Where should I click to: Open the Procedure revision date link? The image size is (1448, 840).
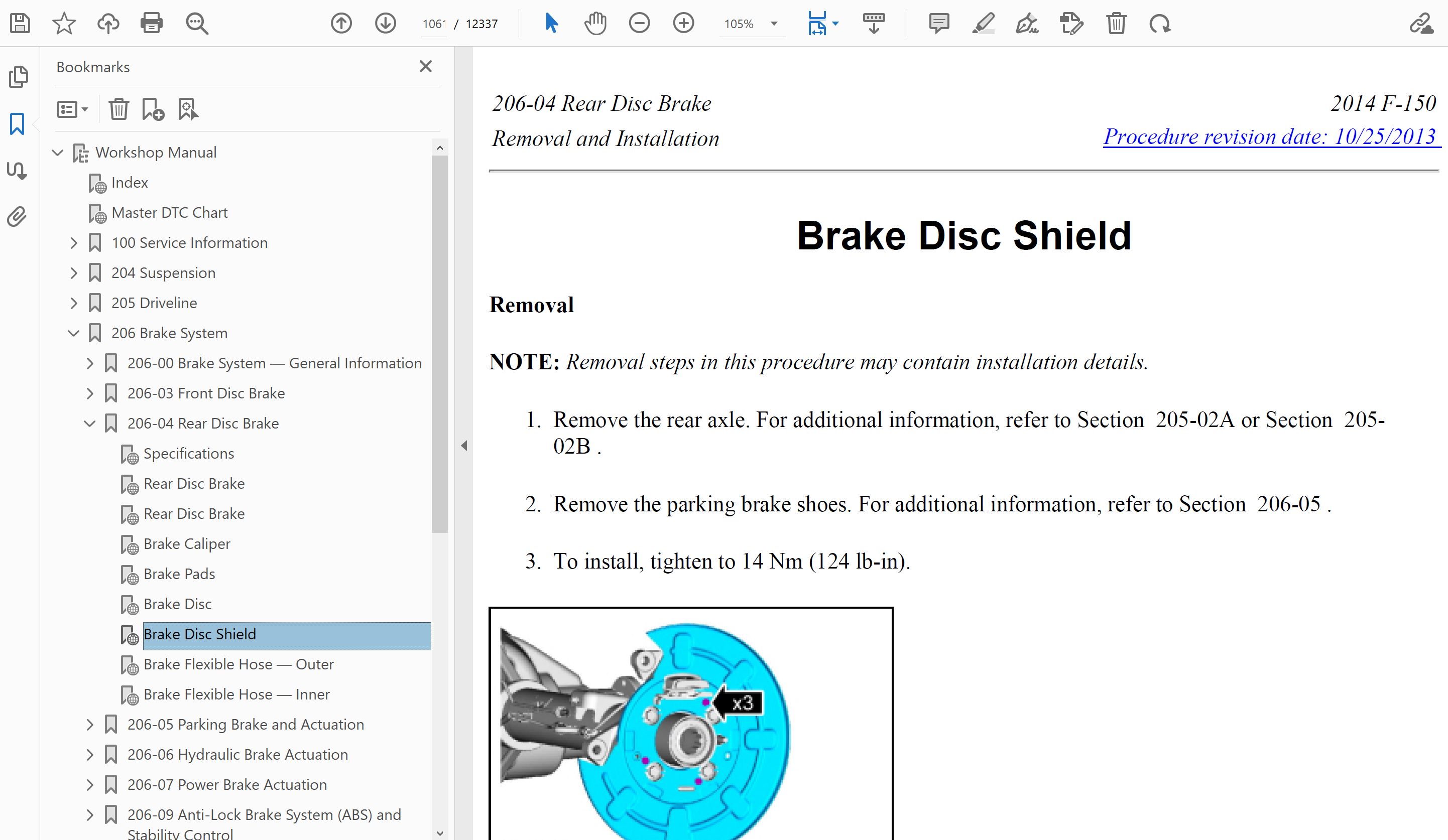pyautogui.click(x=1269, y=136)
